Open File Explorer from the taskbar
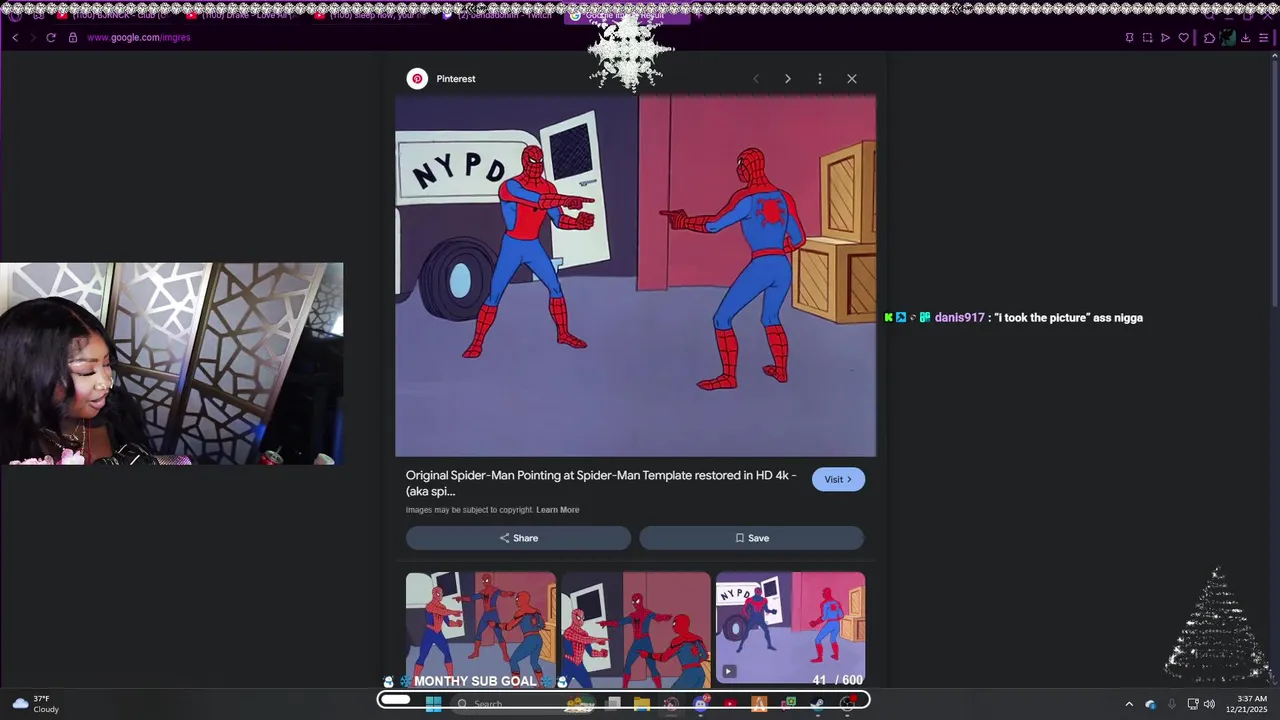The image size is (1280, 720). (x=642, y=704)
